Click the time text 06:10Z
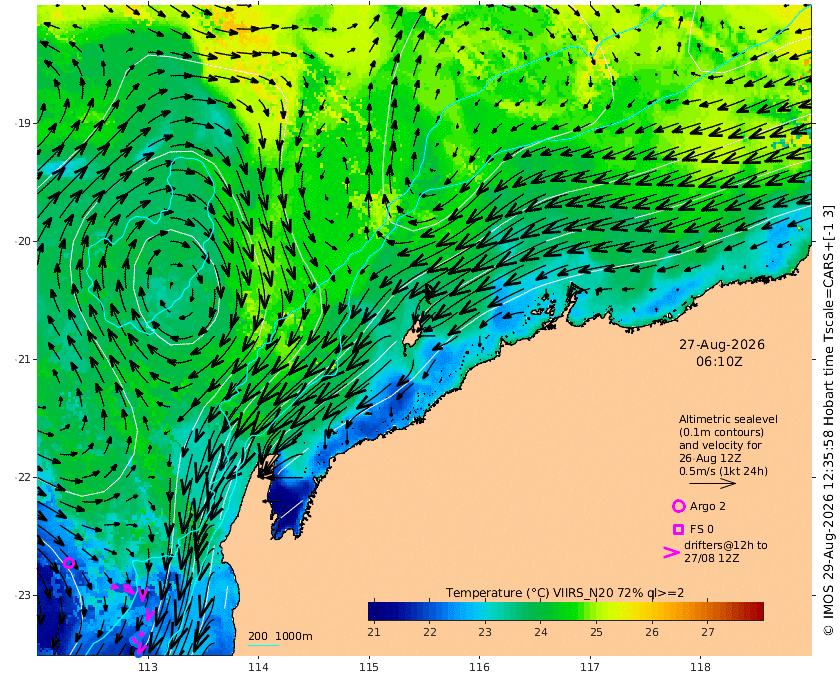Image resolution: width=840 pixels, height=680 pixels. [719, 362]
